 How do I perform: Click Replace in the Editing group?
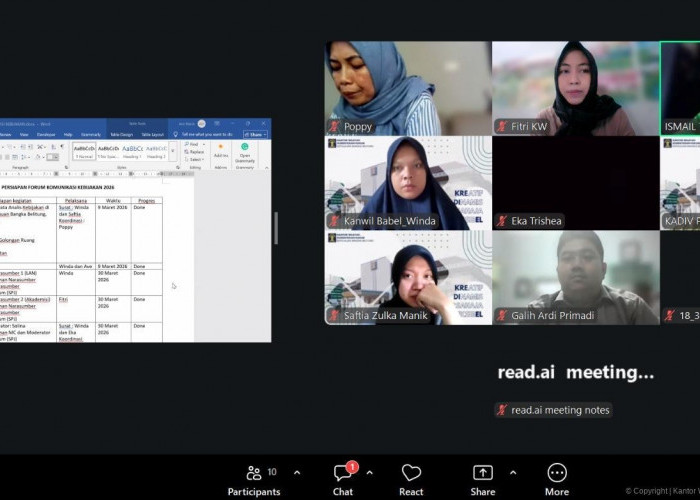point(194,152)
